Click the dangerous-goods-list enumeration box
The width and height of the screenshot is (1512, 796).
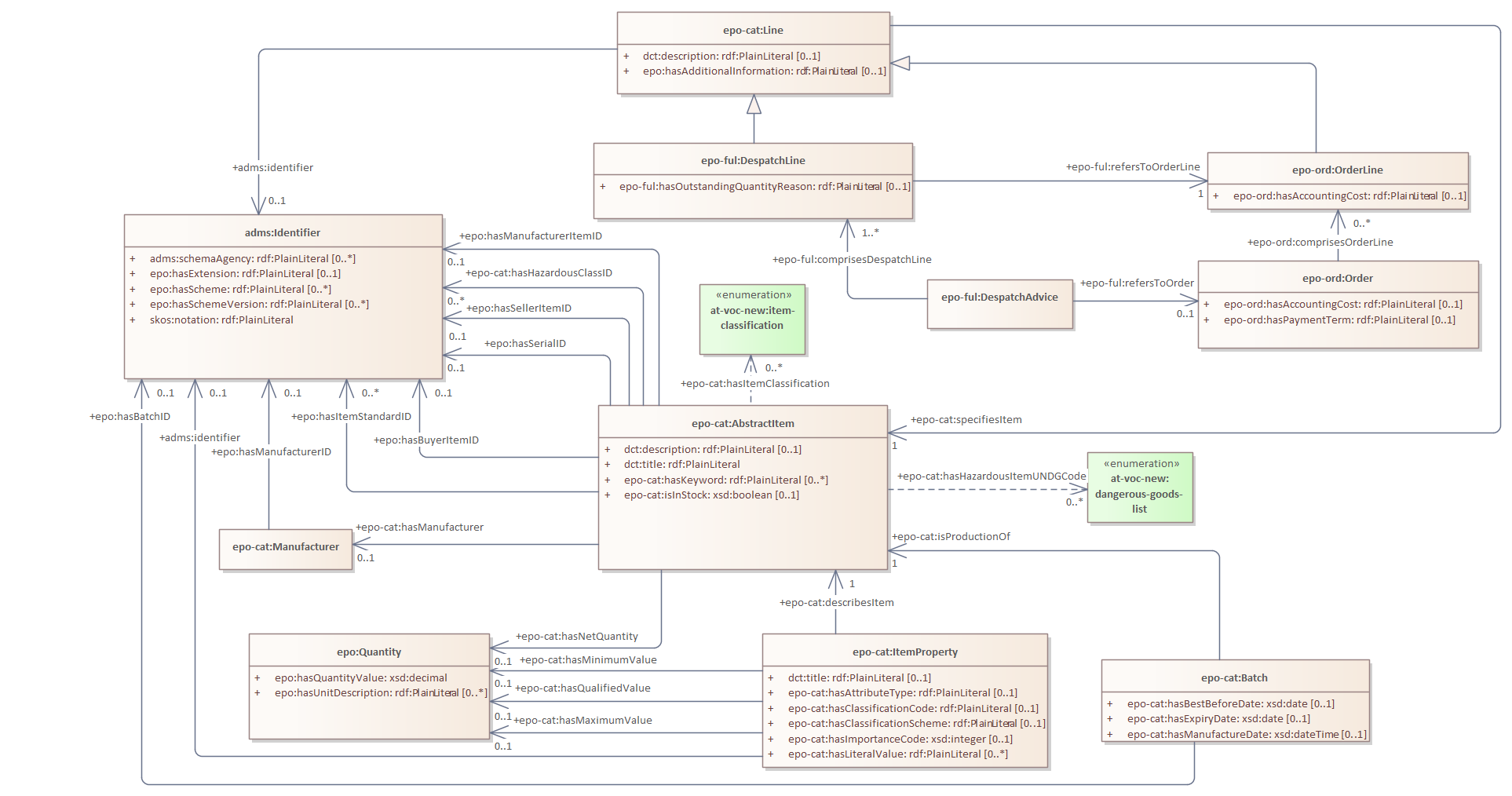1139,487
